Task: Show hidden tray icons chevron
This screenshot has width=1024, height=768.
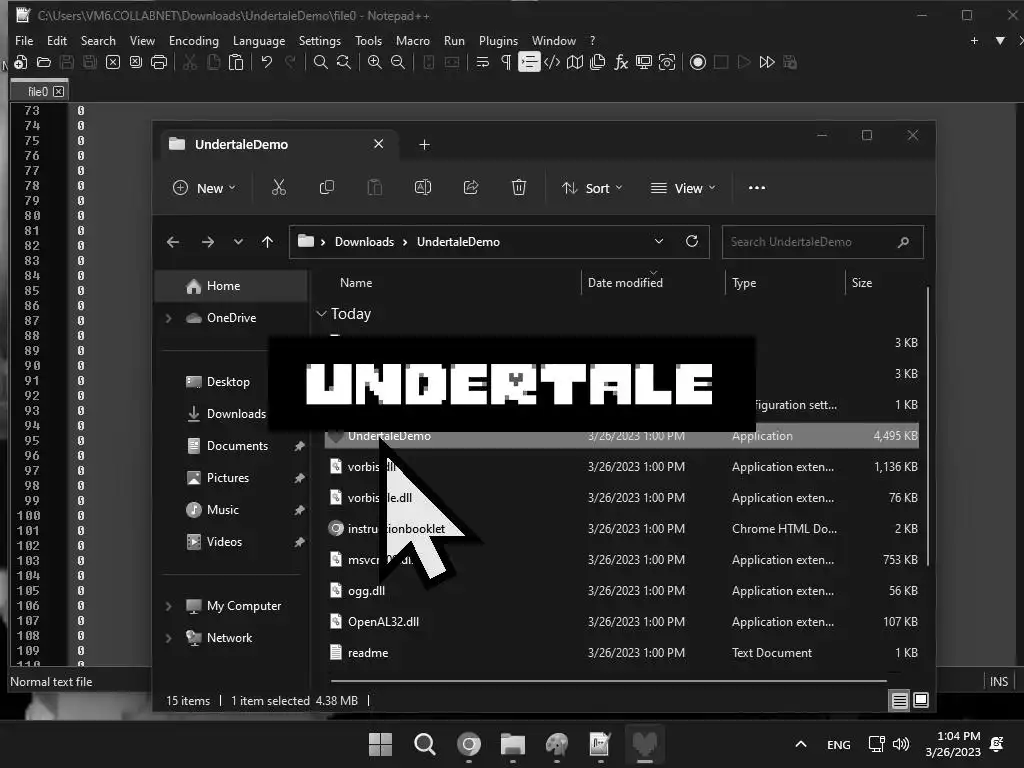Action: 801,744
